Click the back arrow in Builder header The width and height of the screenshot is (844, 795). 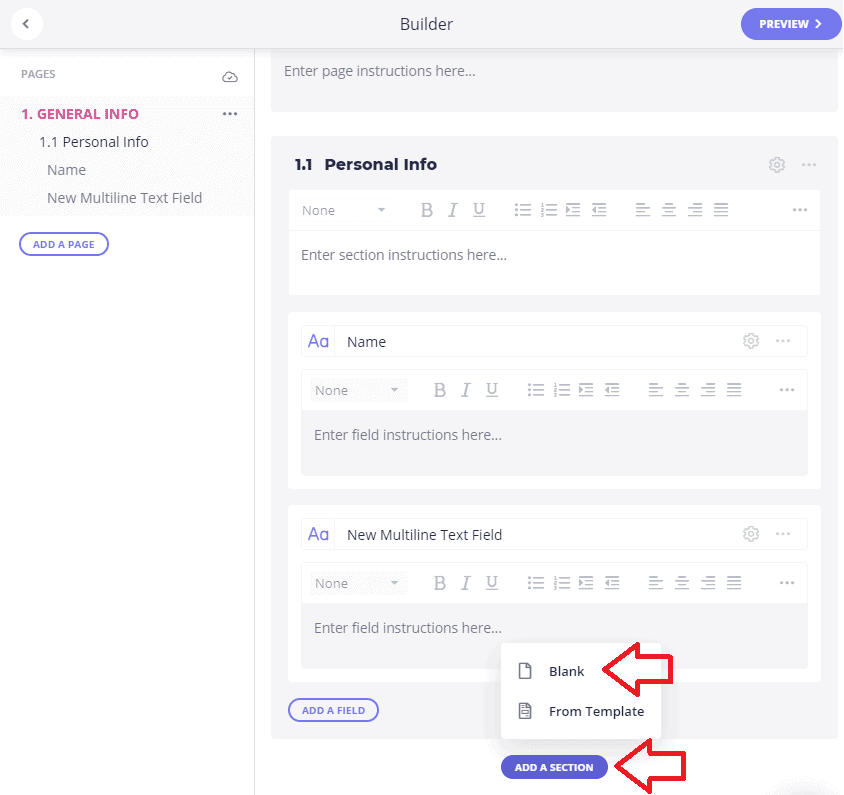(26, 24)
